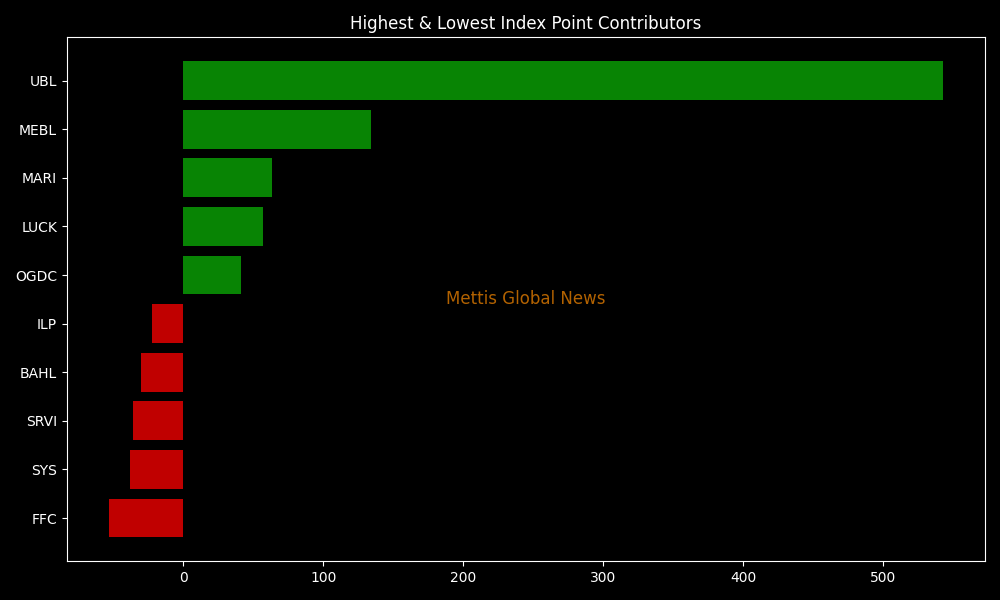Click the red SRVI bar
1000x600 pixels.
pos(158,421)
